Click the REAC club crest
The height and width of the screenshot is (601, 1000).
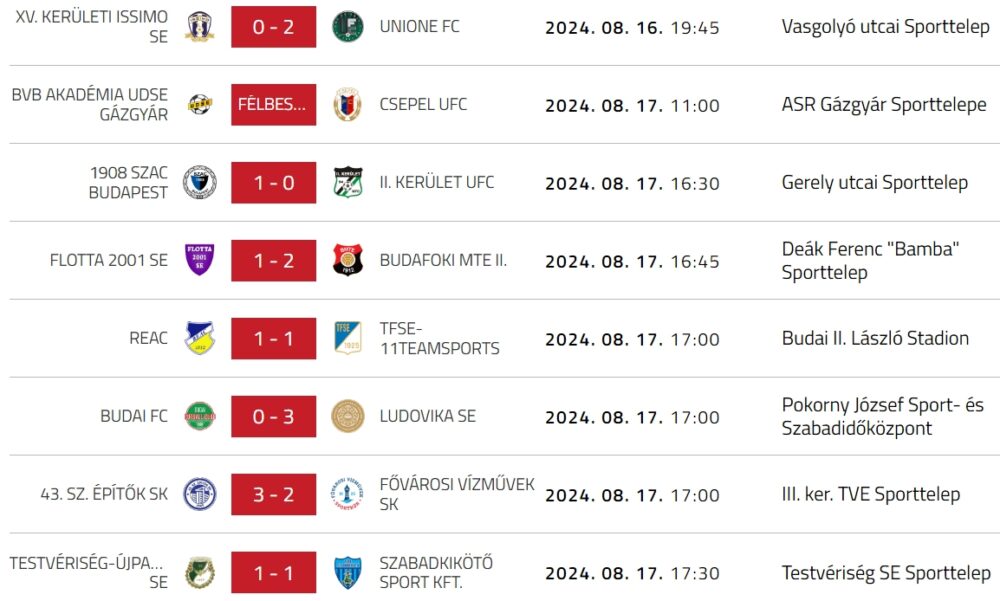click(x=200, y=338)
